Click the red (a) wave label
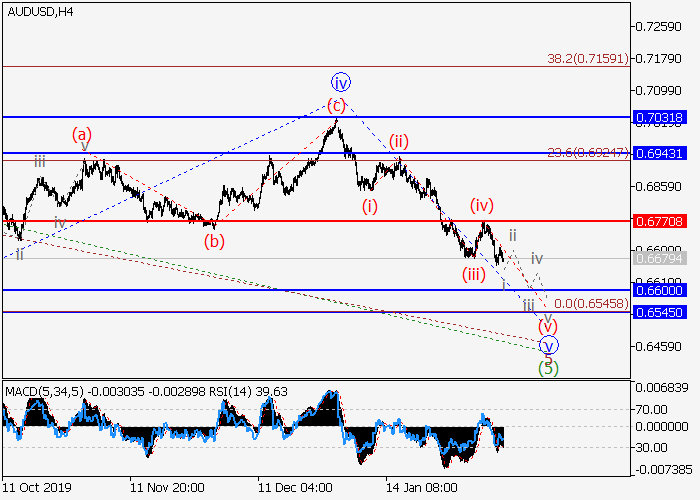700x500 pixels. click(x=82, y=134)
